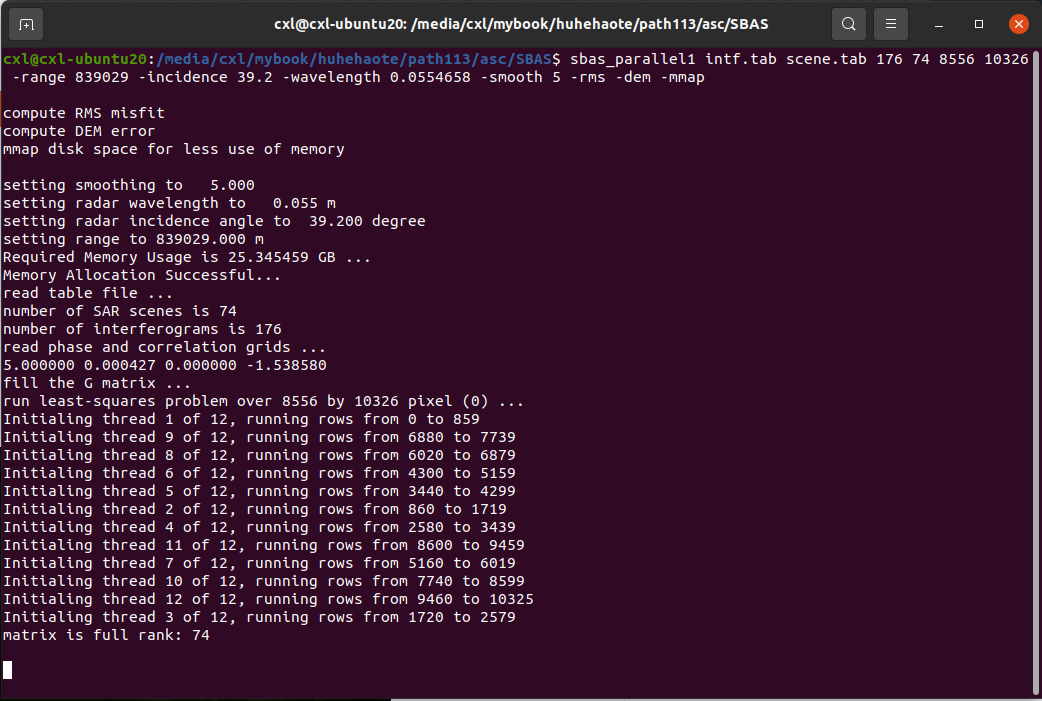Maximize the terminal window
Image resolution: width=1042 pixels, height=701 pixels.
pos(978,23)
